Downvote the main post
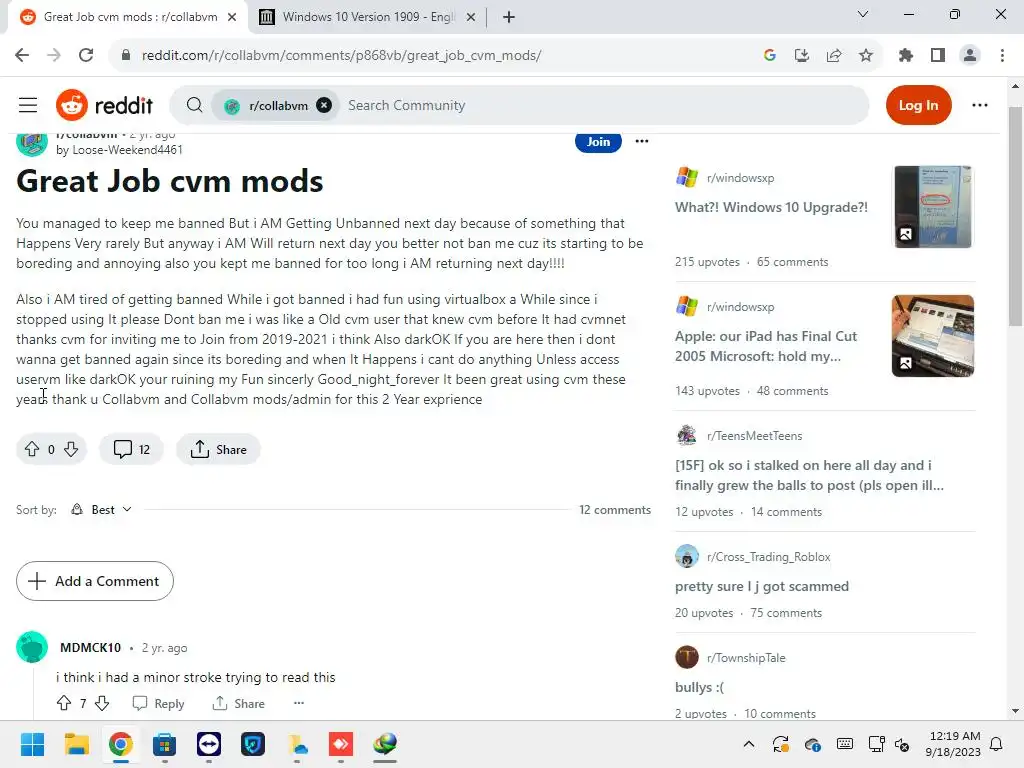Image resolution: width=1024 pixels, height=768 pixels. (x=71, y=449)
